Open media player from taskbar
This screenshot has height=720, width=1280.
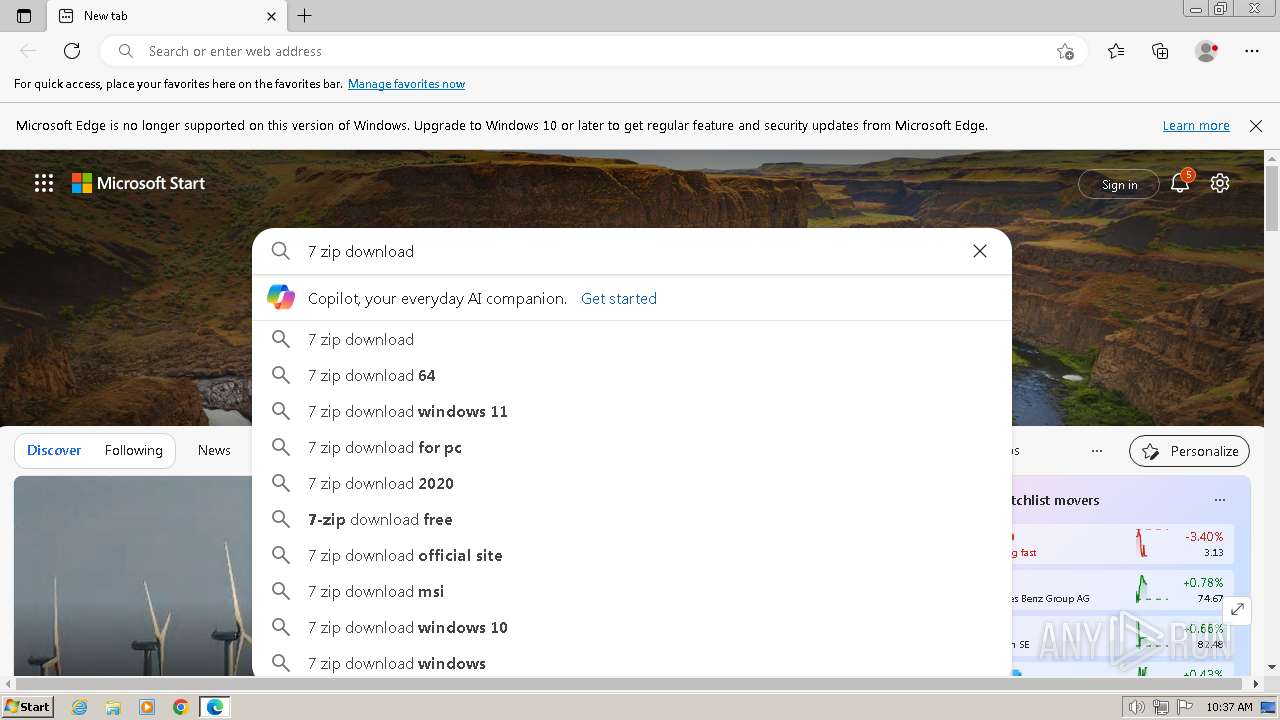click(147, 707)
